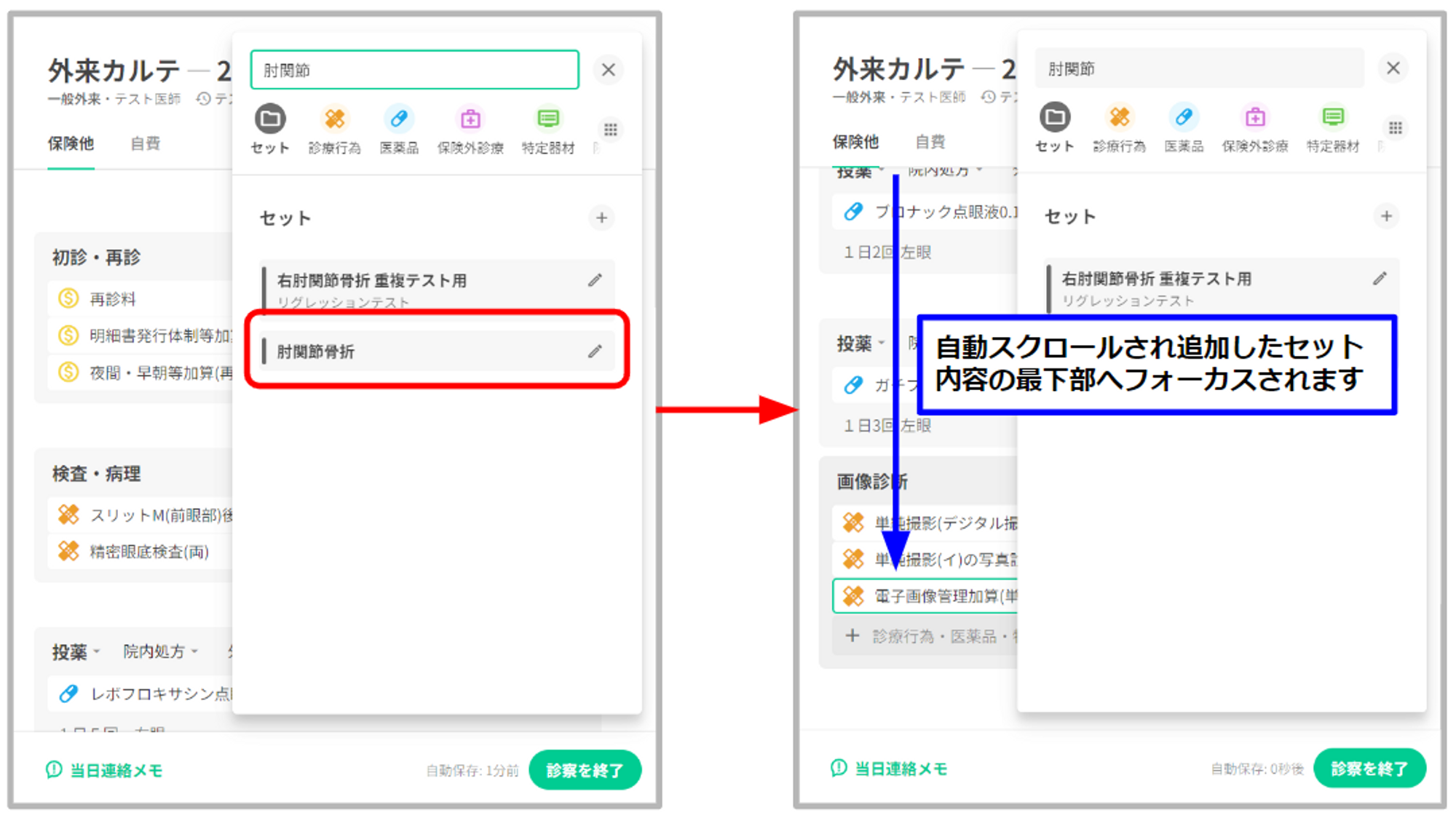The height and width of the screenshot is (818, 1456).
Task: Select the スリットM(前眼部) entry
Action: click(141, 515)
